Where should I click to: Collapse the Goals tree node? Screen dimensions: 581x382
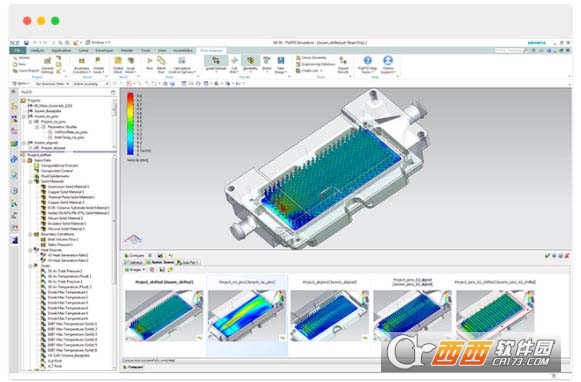(x=31, y=266)
